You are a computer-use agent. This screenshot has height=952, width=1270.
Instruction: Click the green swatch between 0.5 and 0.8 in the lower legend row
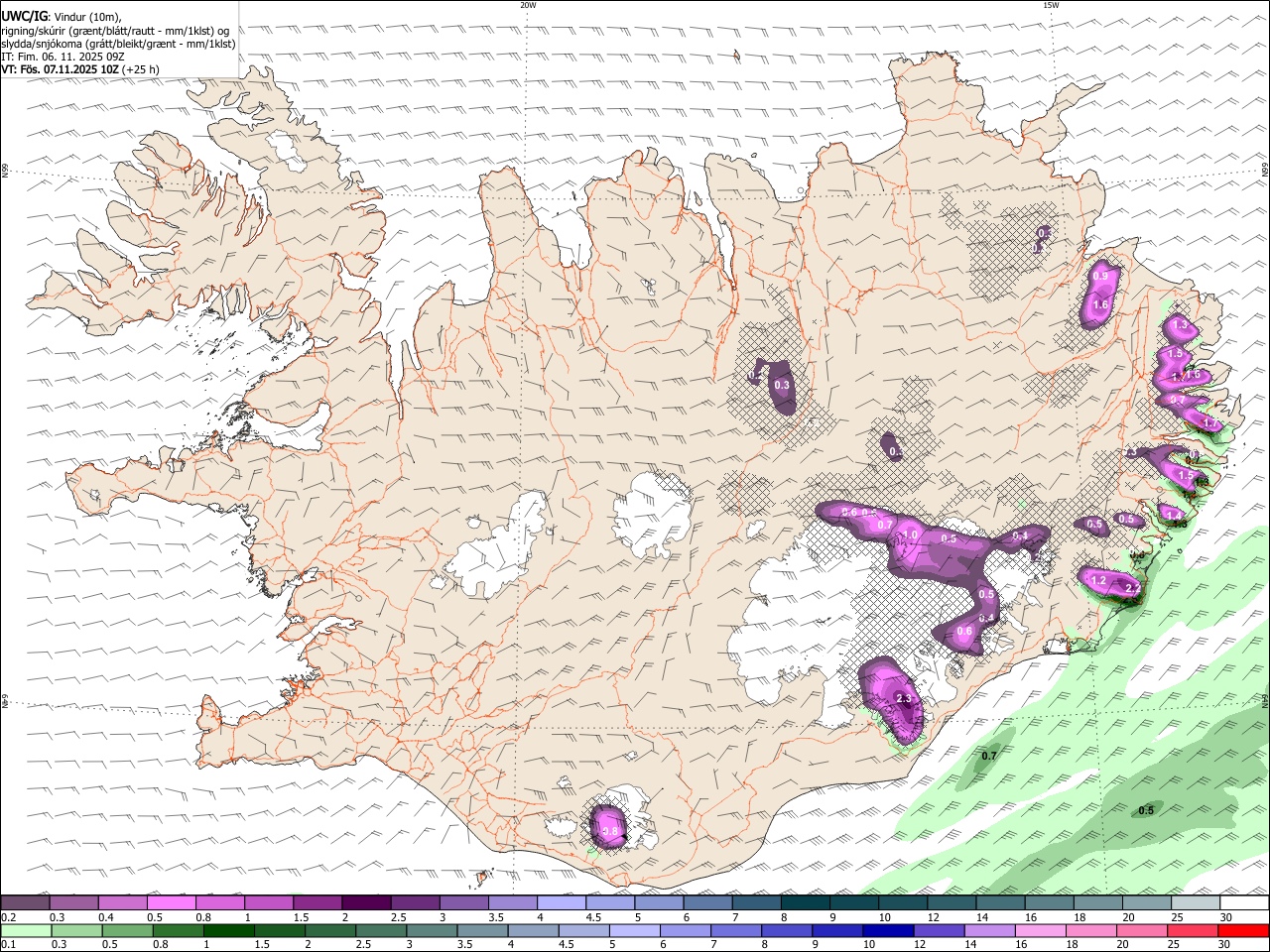[x=127, y=930]
